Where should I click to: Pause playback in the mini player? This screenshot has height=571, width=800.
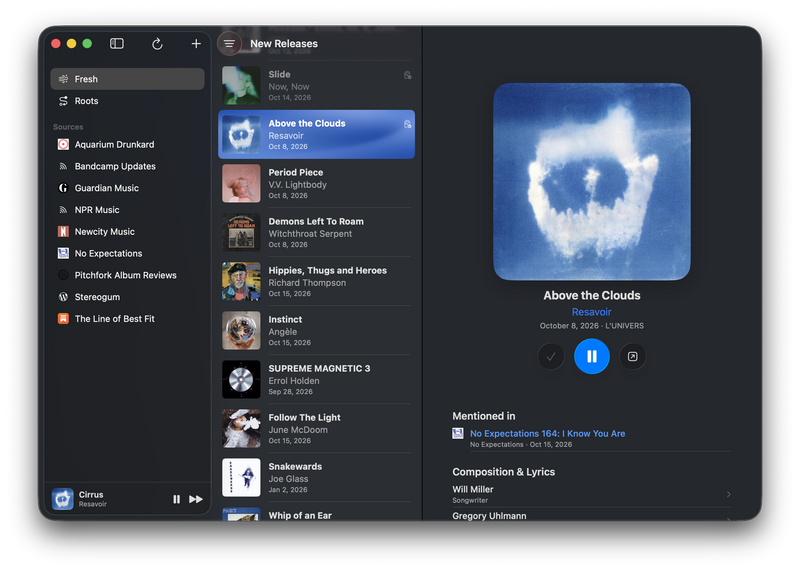[x=177, y=499]
